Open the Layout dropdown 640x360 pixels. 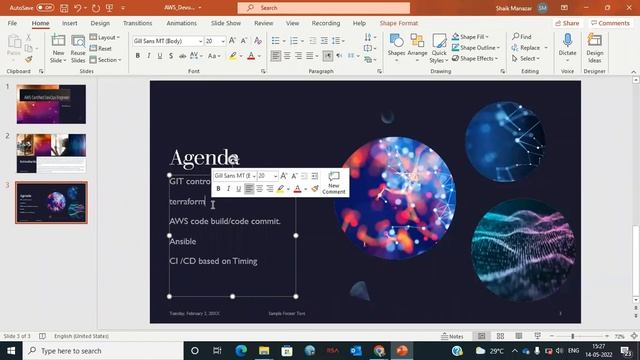(105, 37)
